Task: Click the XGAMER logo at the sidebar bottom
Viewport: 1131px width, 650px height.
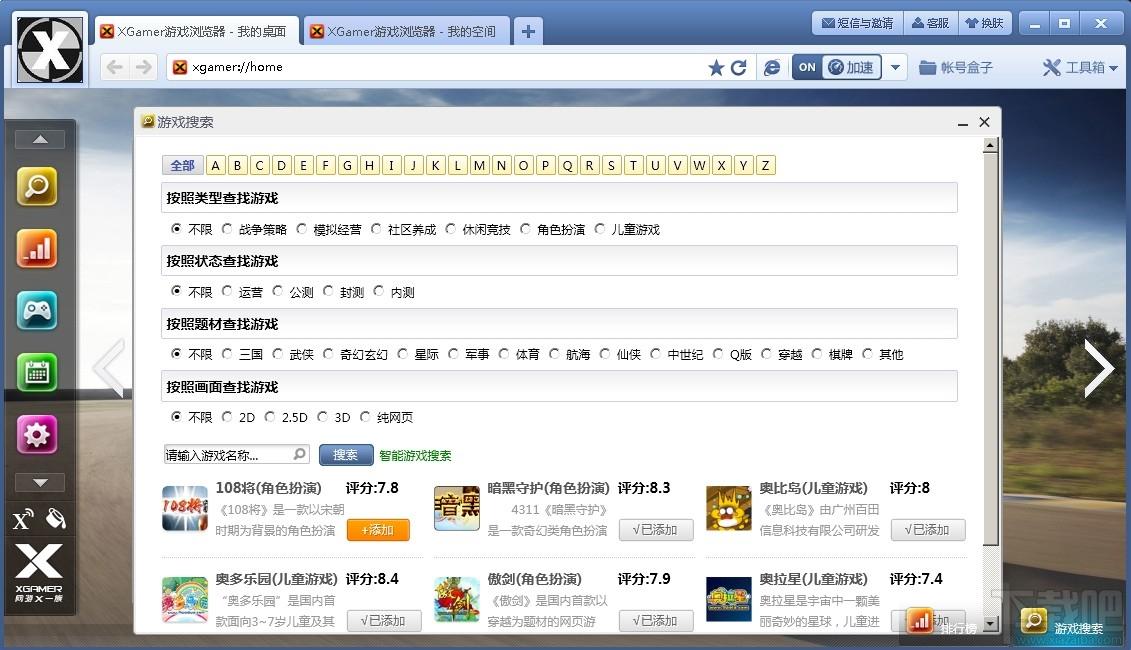Action: coord(39,574)
